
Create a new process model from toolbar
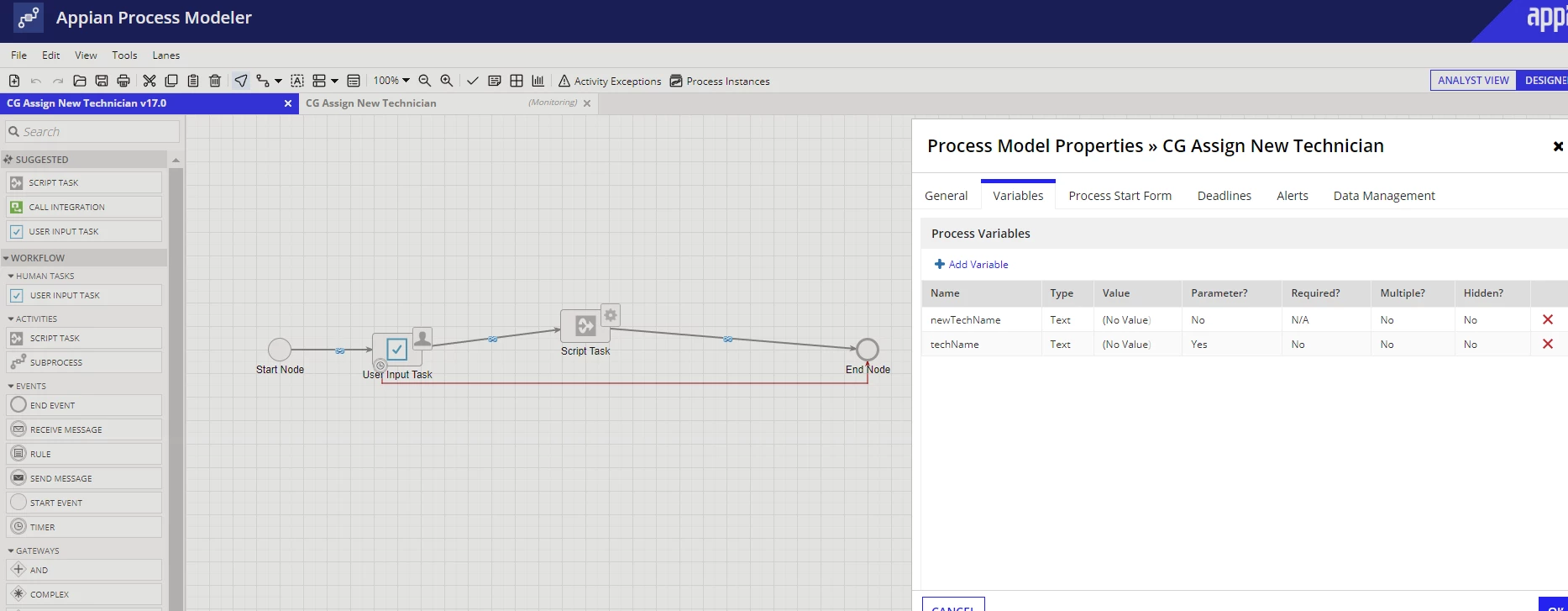coord(14,81)
